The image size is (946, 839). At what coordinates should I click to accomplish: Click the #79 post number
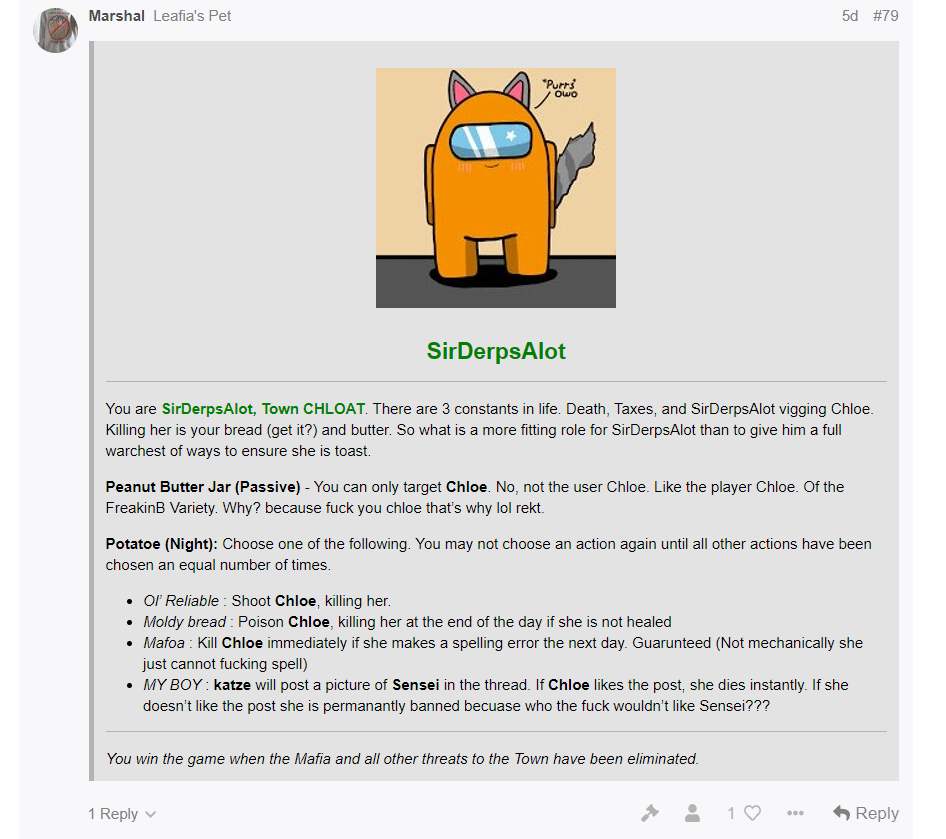(x=886, y=16)
